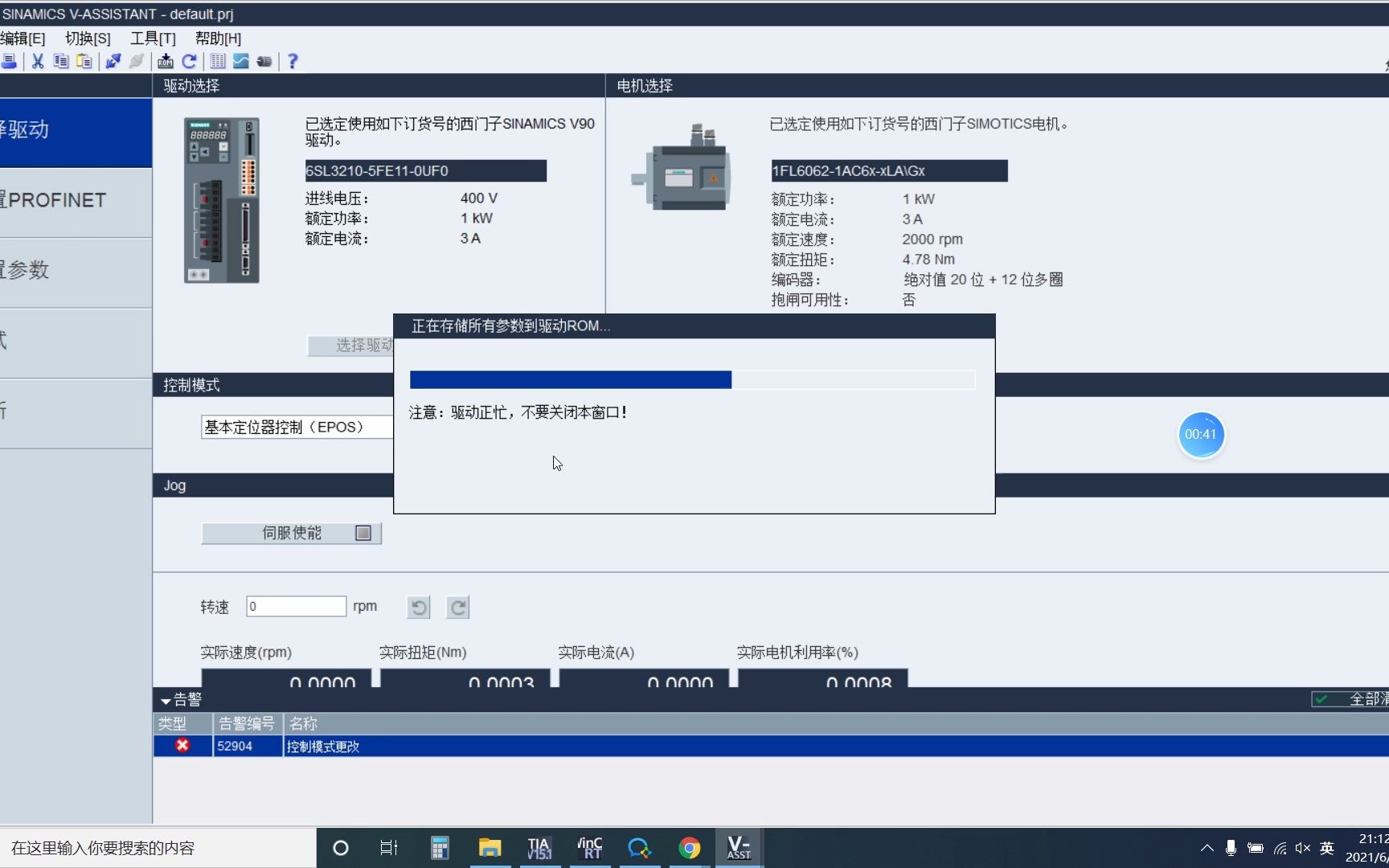Screen dimensions: 1389x868
Task: Click the speed rpm input field
Action: (296, 606)
